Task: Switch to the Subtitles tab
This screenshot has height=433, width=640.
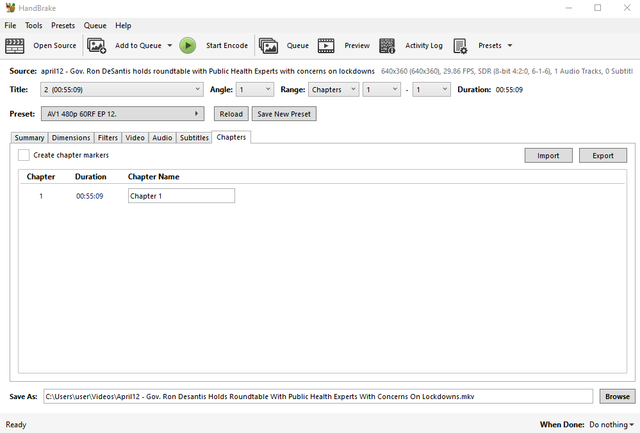Action: pos(194,138)
